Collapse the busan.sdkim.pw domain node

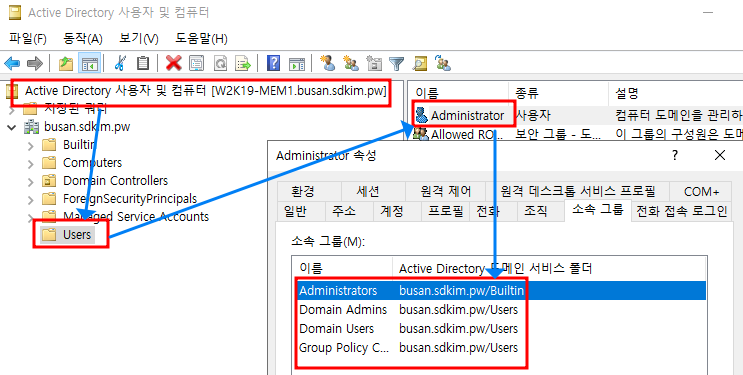[12, 127]
